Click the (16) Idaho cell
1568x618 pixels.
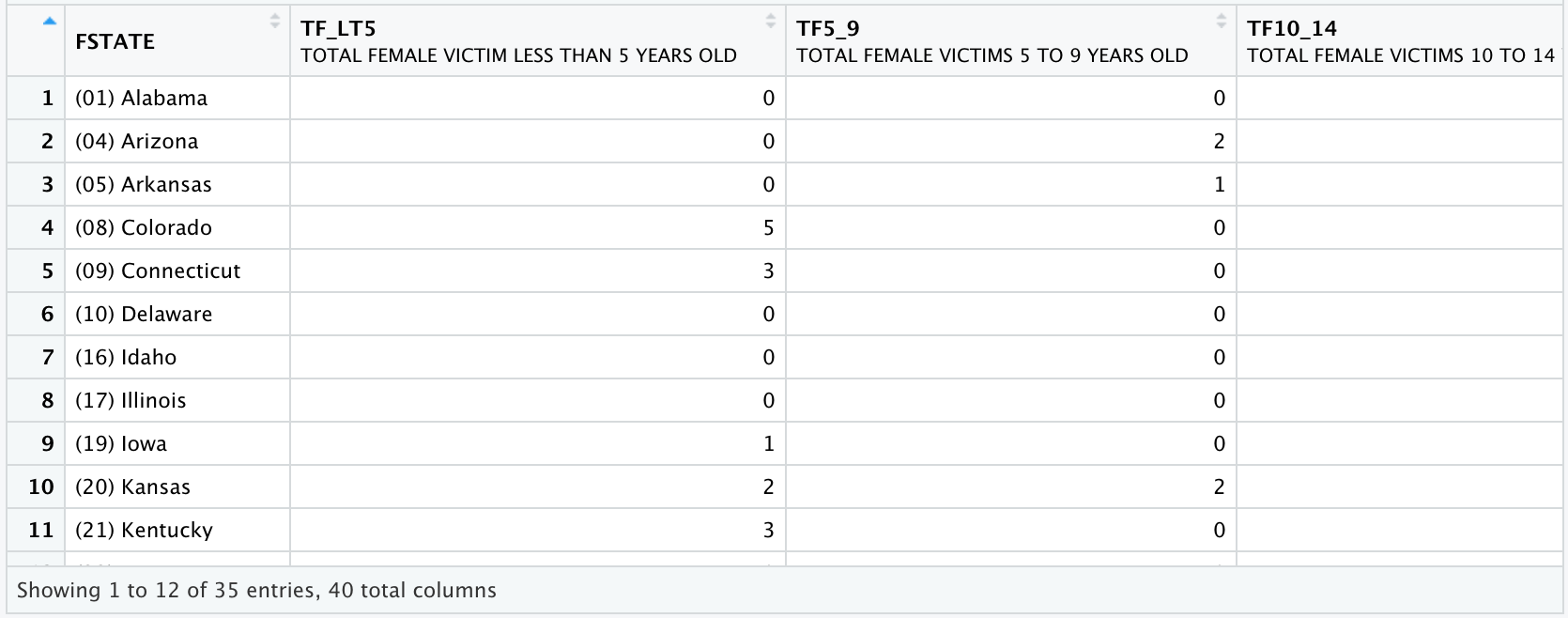(x=126, y=357)
